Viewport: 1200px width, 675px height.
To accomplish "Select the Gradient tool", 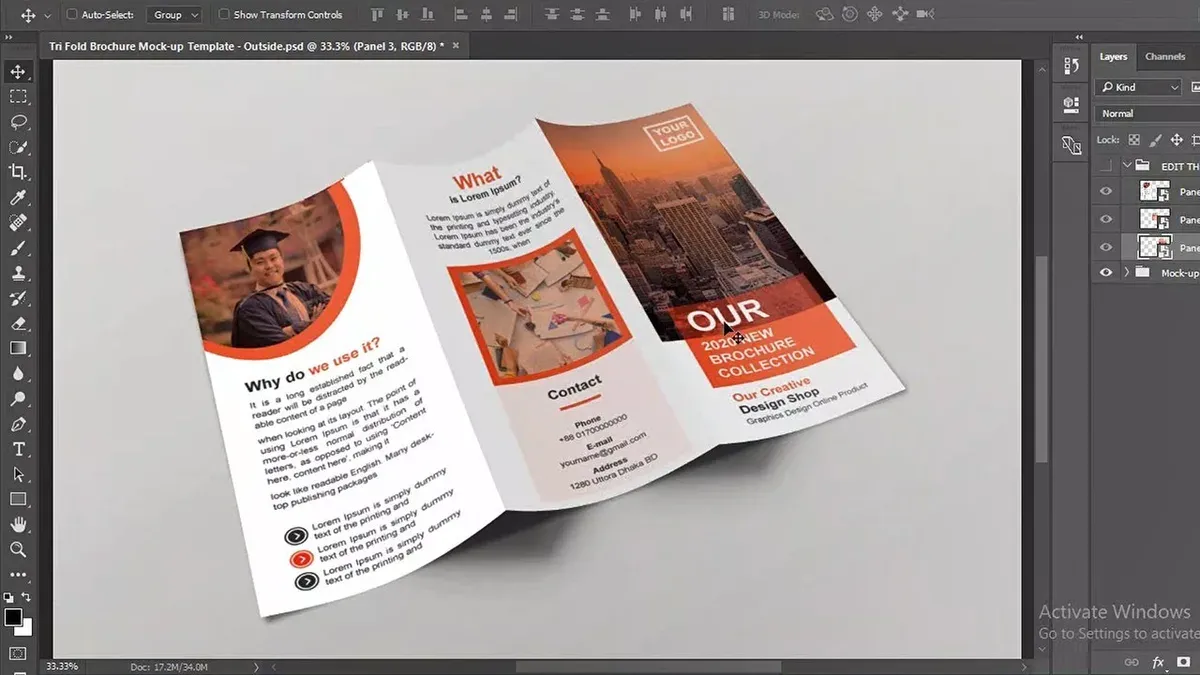I will point(18,348).
